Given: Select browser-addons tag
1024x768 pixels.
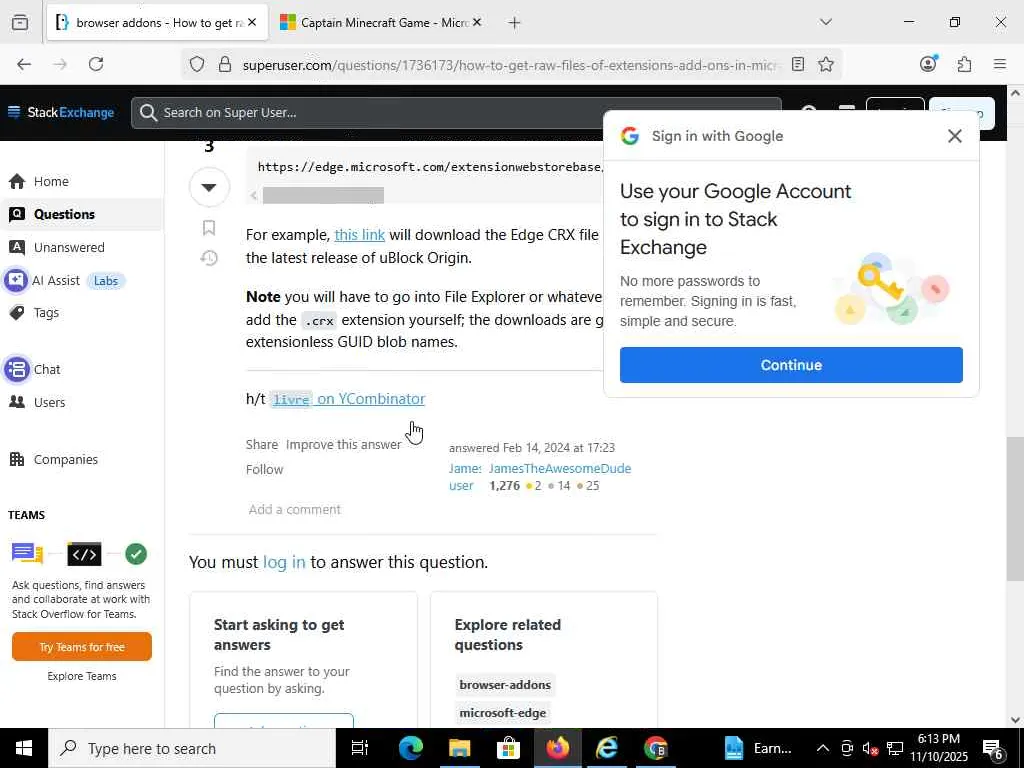Looking at the screenshot, I should click(x=505, y=685).
